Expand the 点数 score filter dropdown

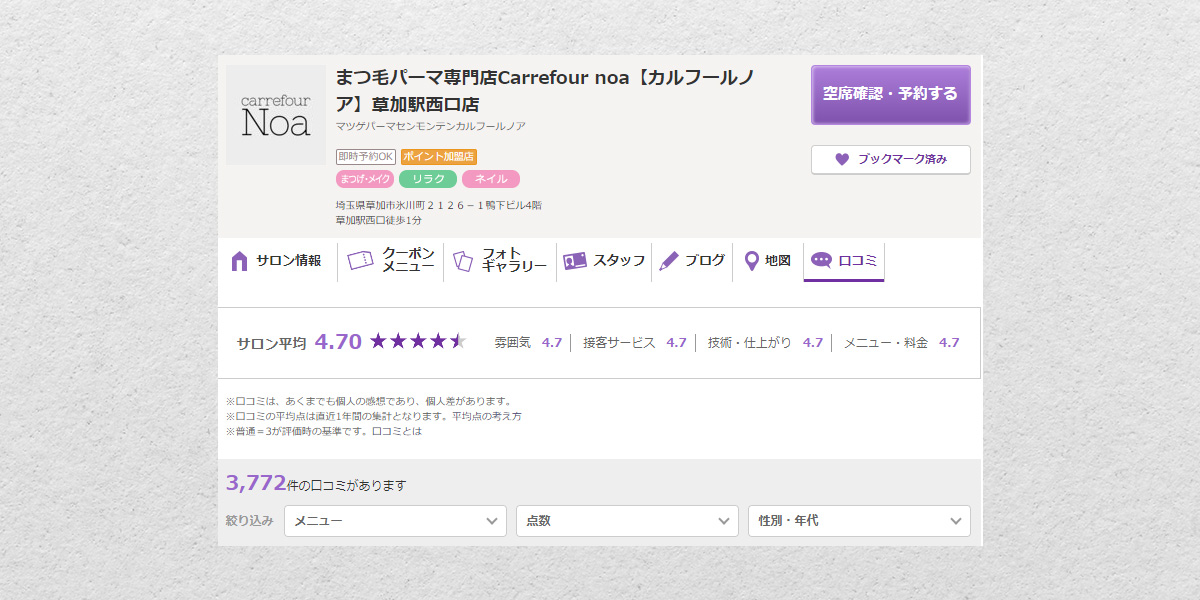pos(627,521)
